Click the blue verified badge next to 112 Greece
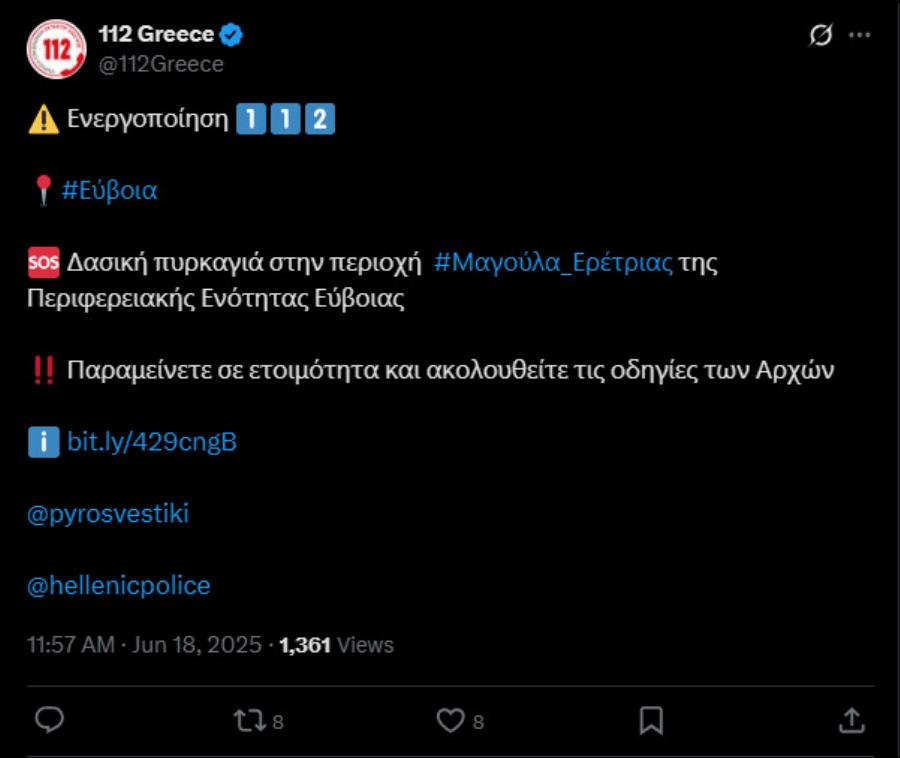 coord(232,32)
